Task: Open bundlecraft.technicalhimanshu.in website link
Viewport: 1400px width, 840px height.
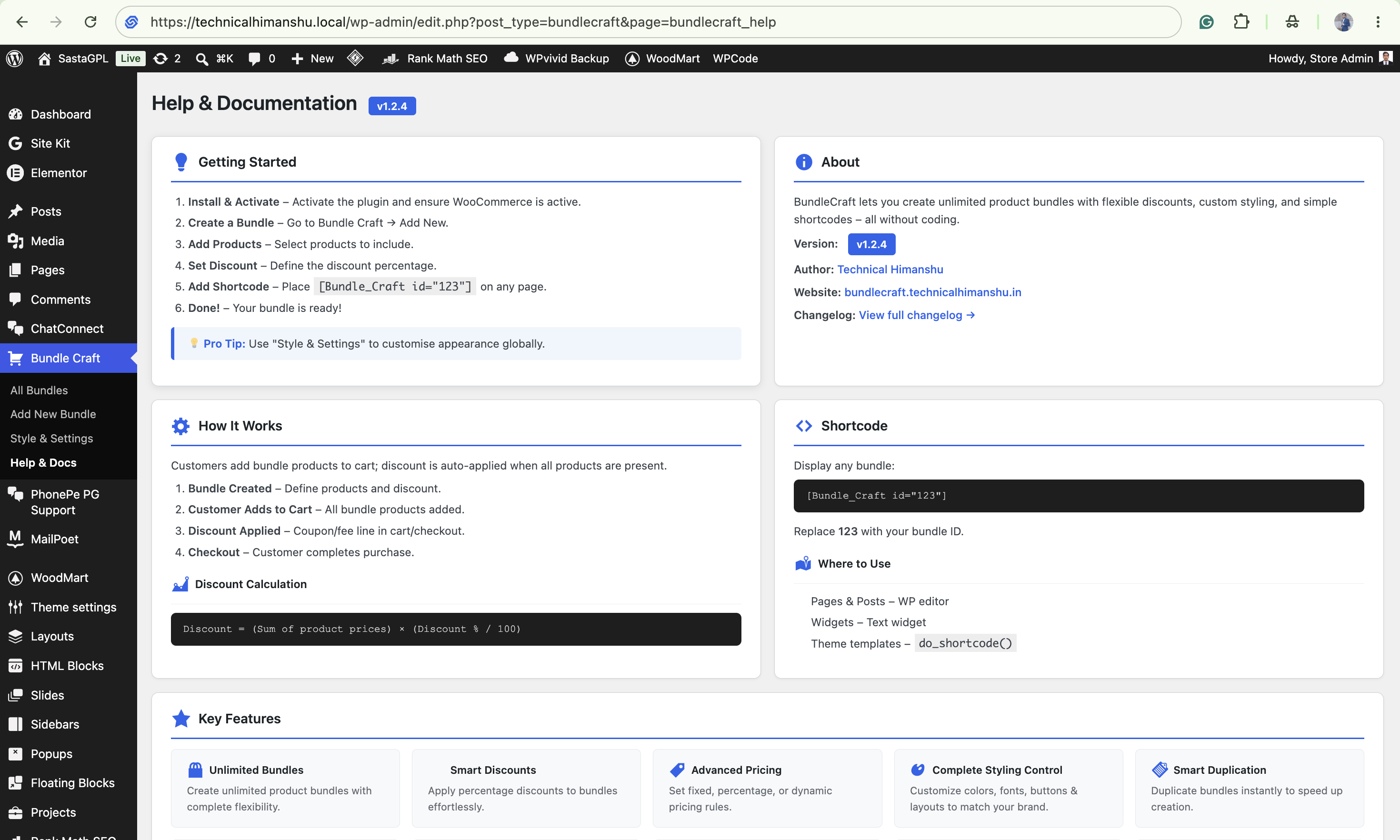Action: (x=932, y=292)
